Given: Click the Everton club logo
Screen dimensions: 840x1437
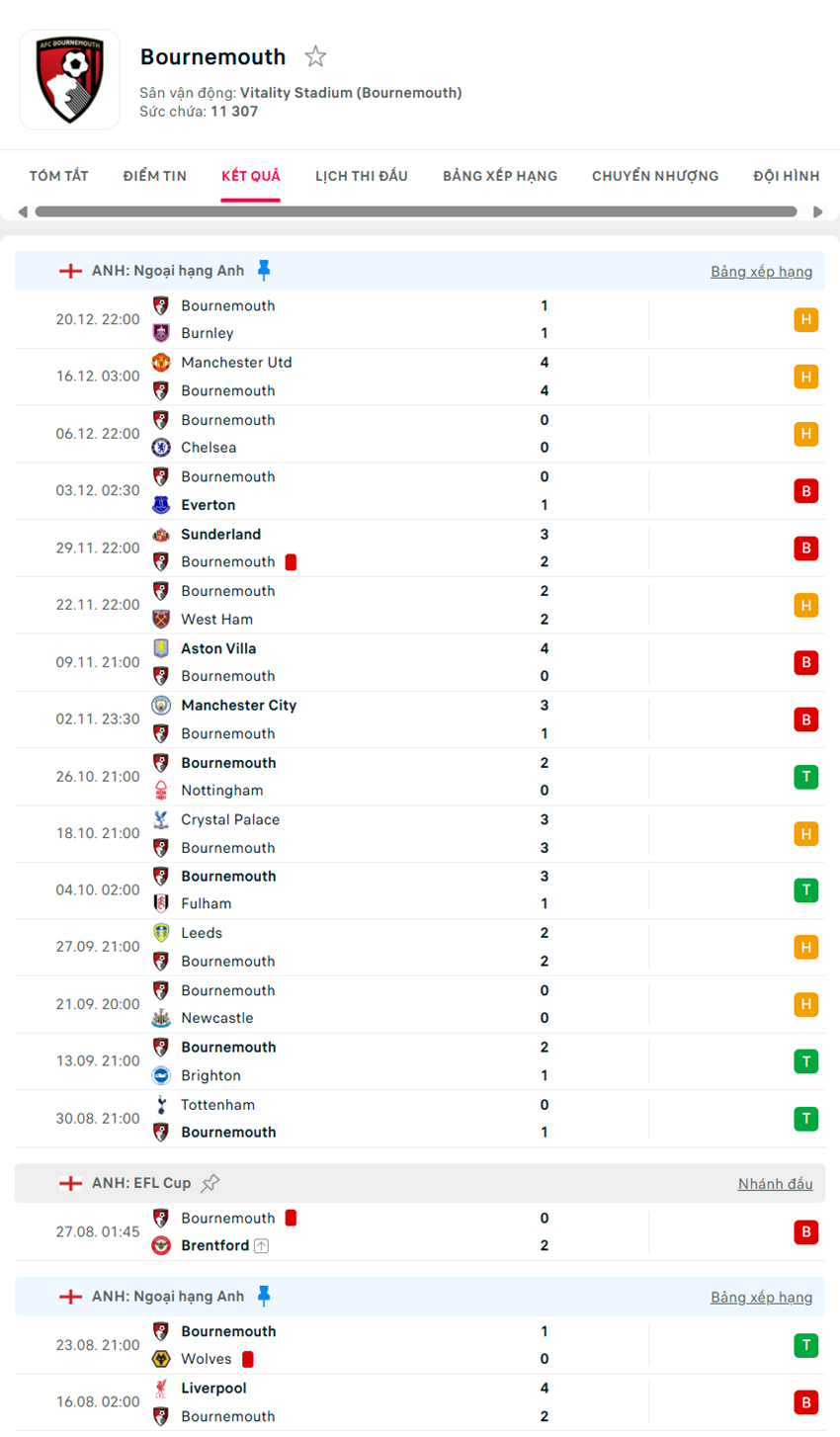Looking at the screenshot, I should tap(161, 505).
